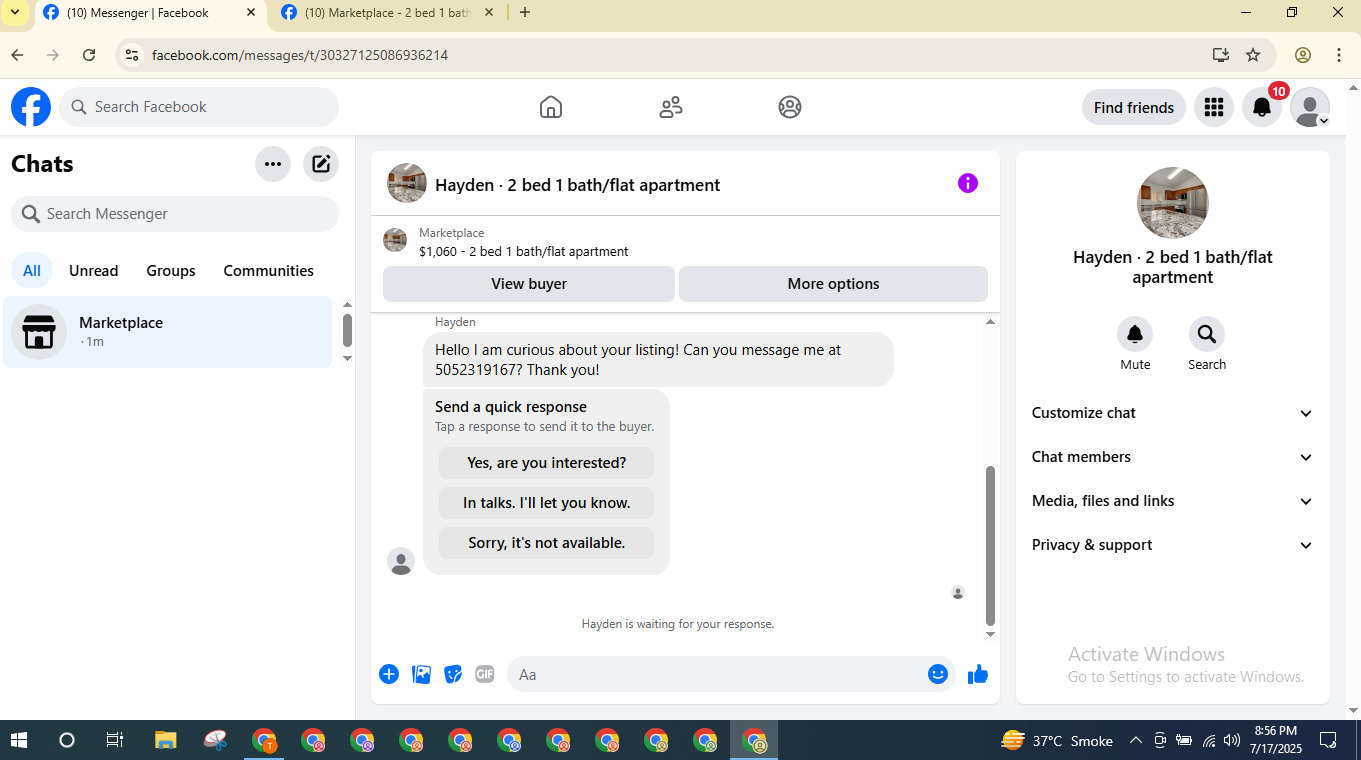Open the notifications bell with 10 badge
The image size is (1361, 760).
click(1262, 107)
